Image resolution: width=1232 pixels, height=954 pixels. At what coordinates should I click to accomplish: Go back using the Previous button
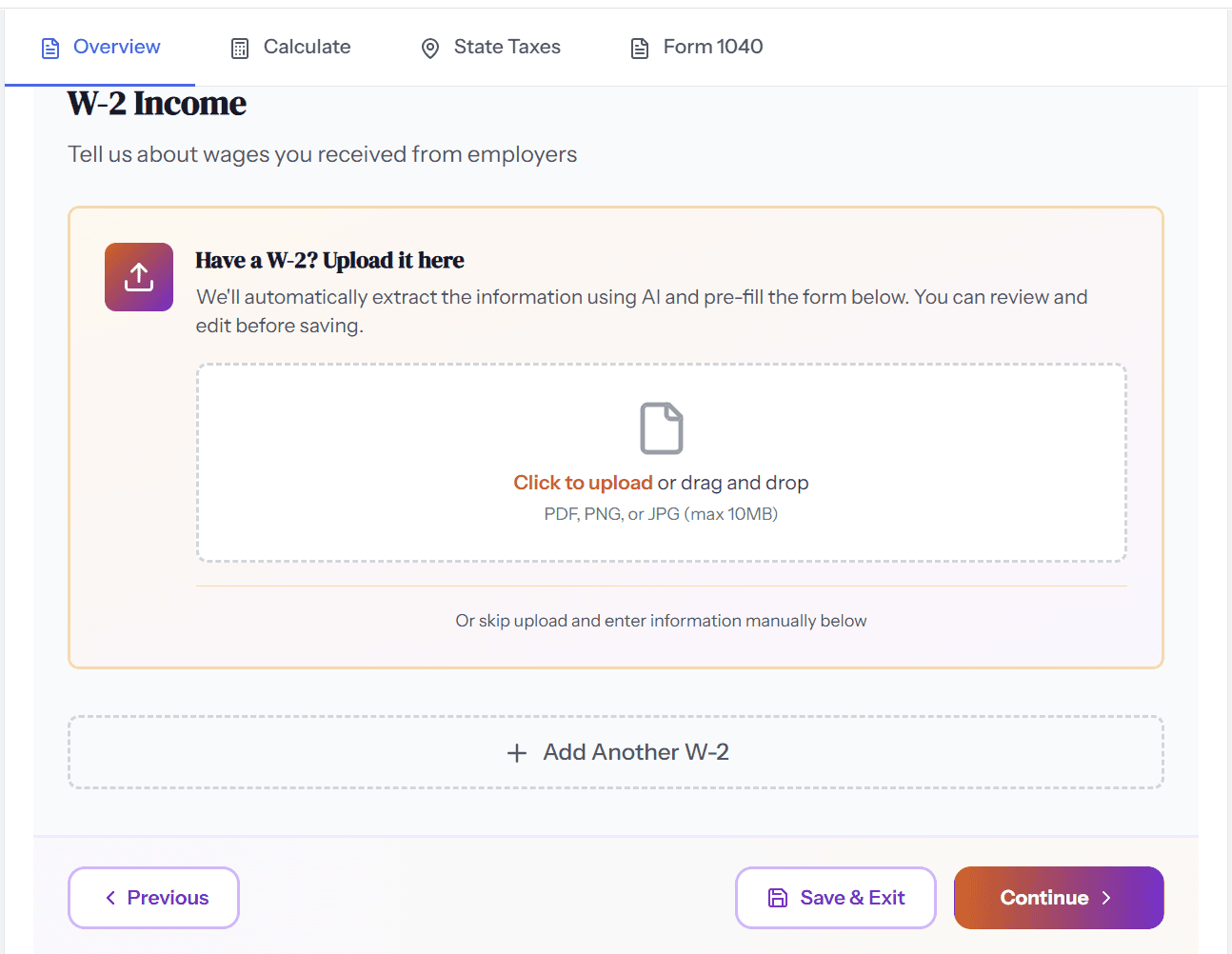pyautogui.click(x=153, y=897)
